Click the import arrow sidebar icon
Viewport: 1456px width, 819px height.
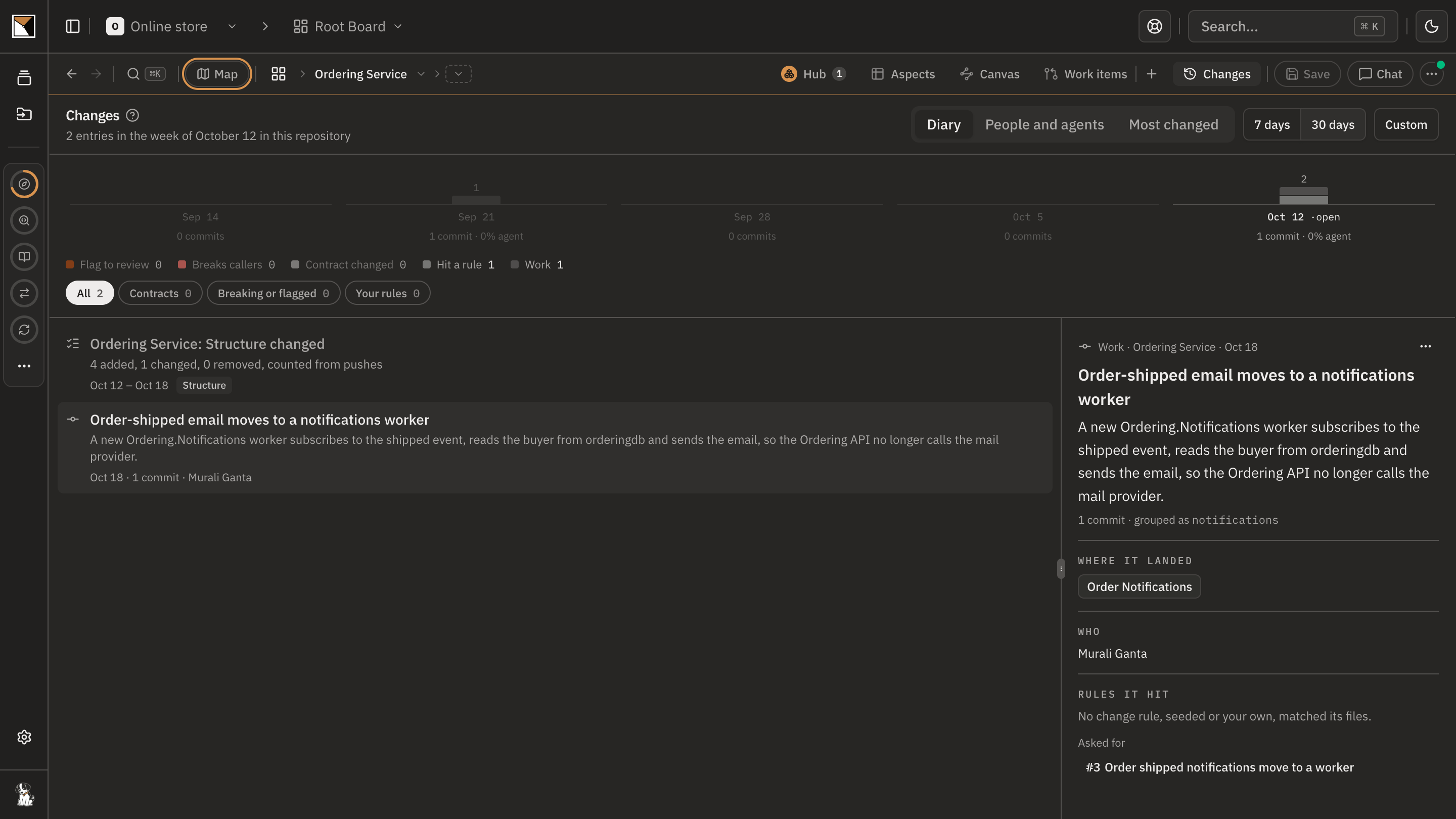24,114
